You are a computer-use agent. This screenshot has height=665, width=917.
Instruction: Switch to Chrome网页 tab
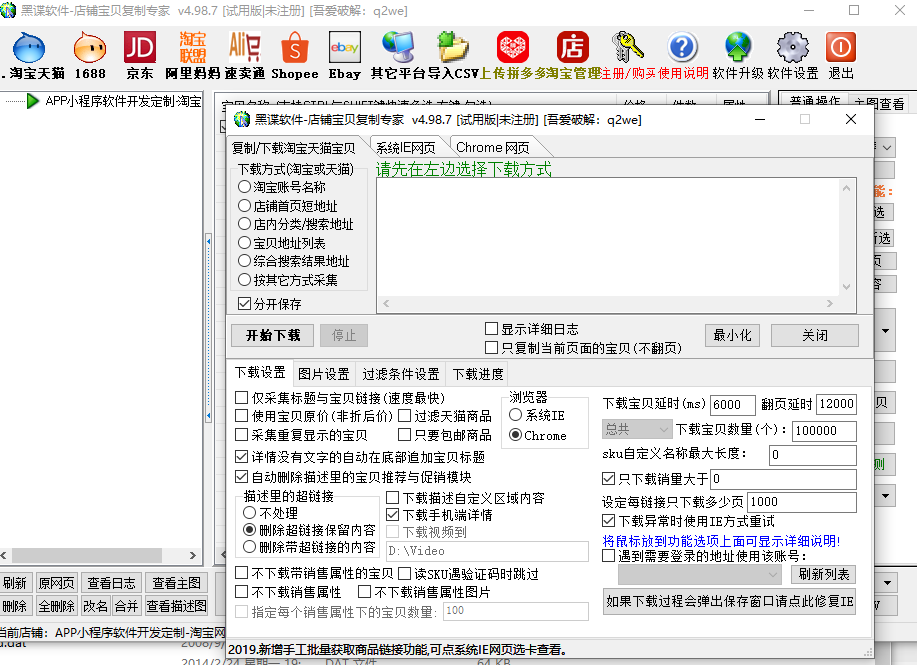[492, 147]
